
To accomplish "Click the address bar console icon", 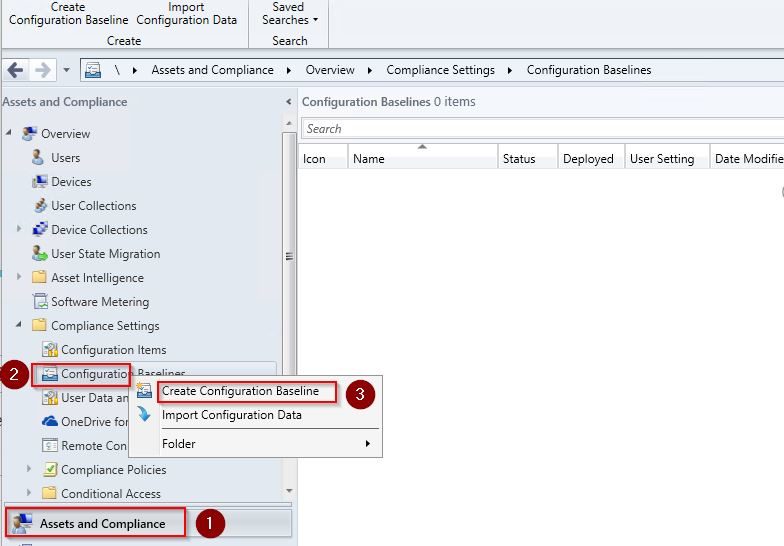I will (92, 70).
